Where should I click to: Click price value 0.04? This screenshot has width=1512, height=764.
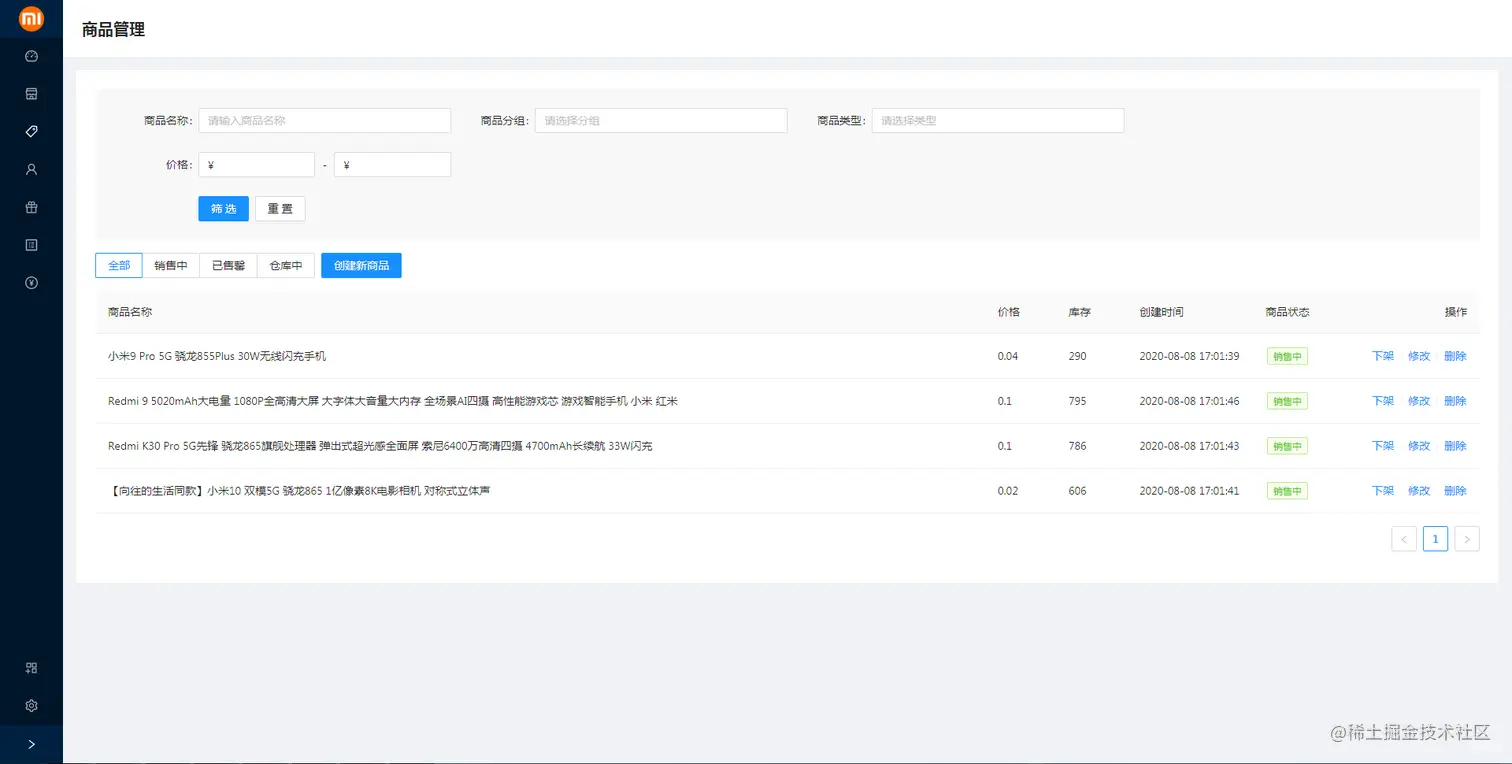click(x=1008, y=356)
